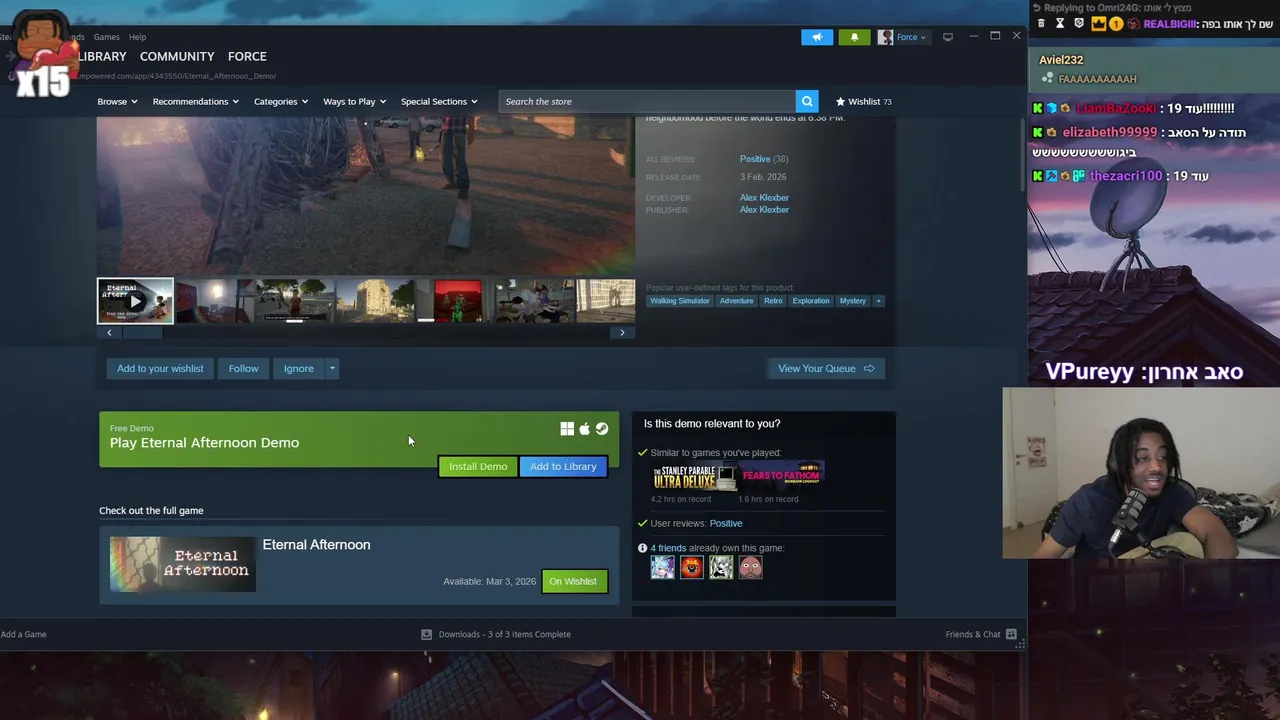
Task: Click the Mystery tag
Action: tap(853, 301)
